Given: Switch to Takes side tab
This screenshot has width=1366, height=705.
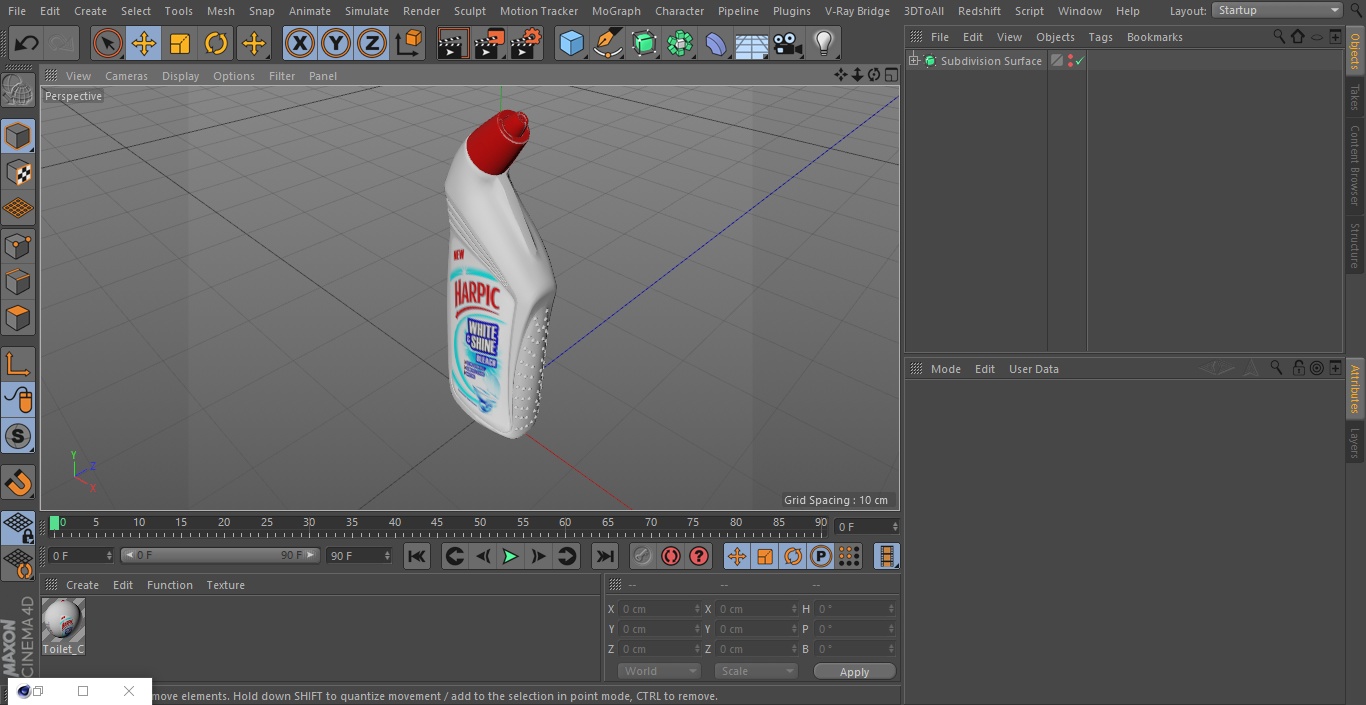Looking at the screenshot, I should (1355, 98).
